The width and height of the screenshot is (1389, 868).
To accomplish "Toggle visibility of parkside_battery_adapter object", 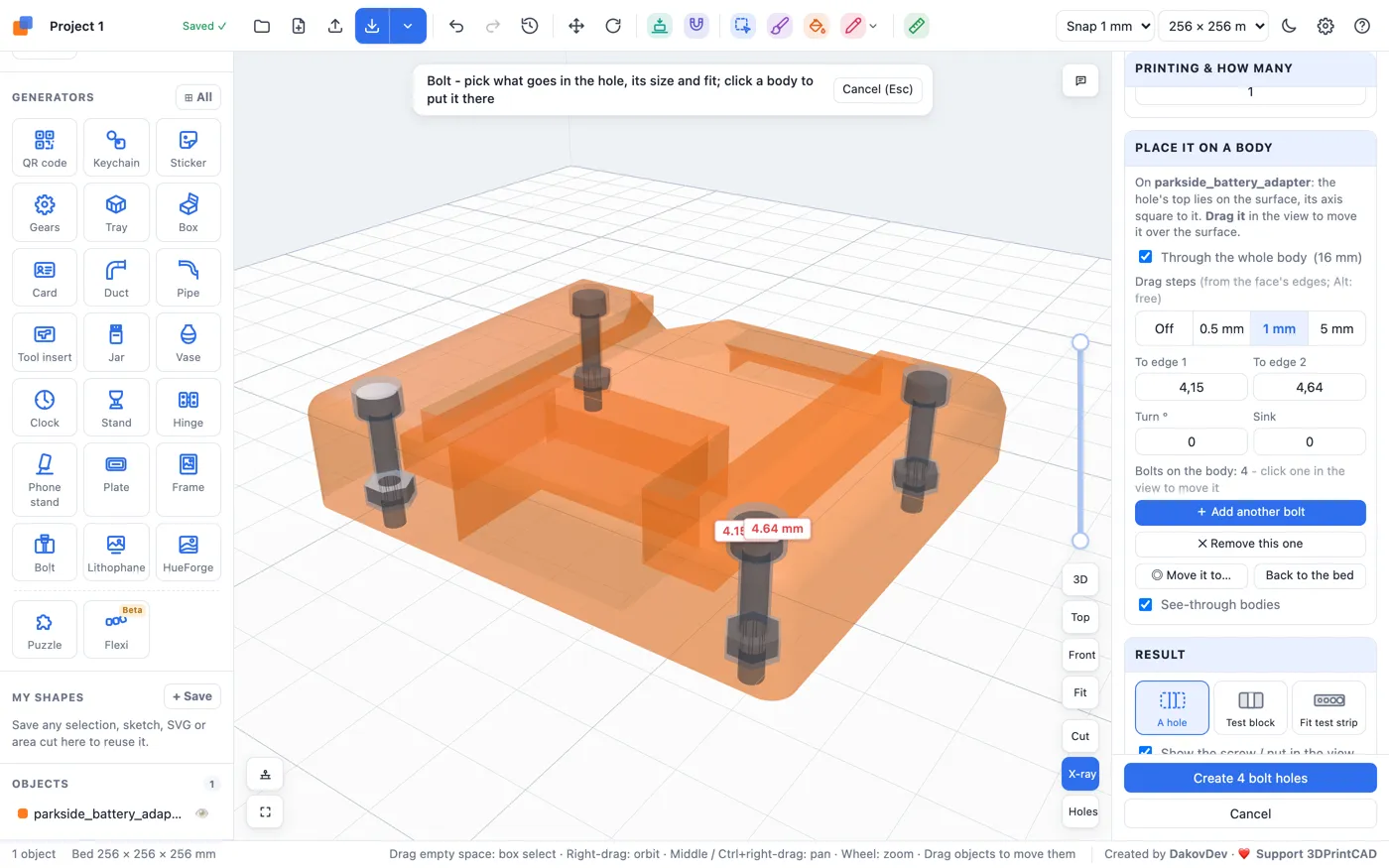I will pyautogui.click(x=202, y=813).
